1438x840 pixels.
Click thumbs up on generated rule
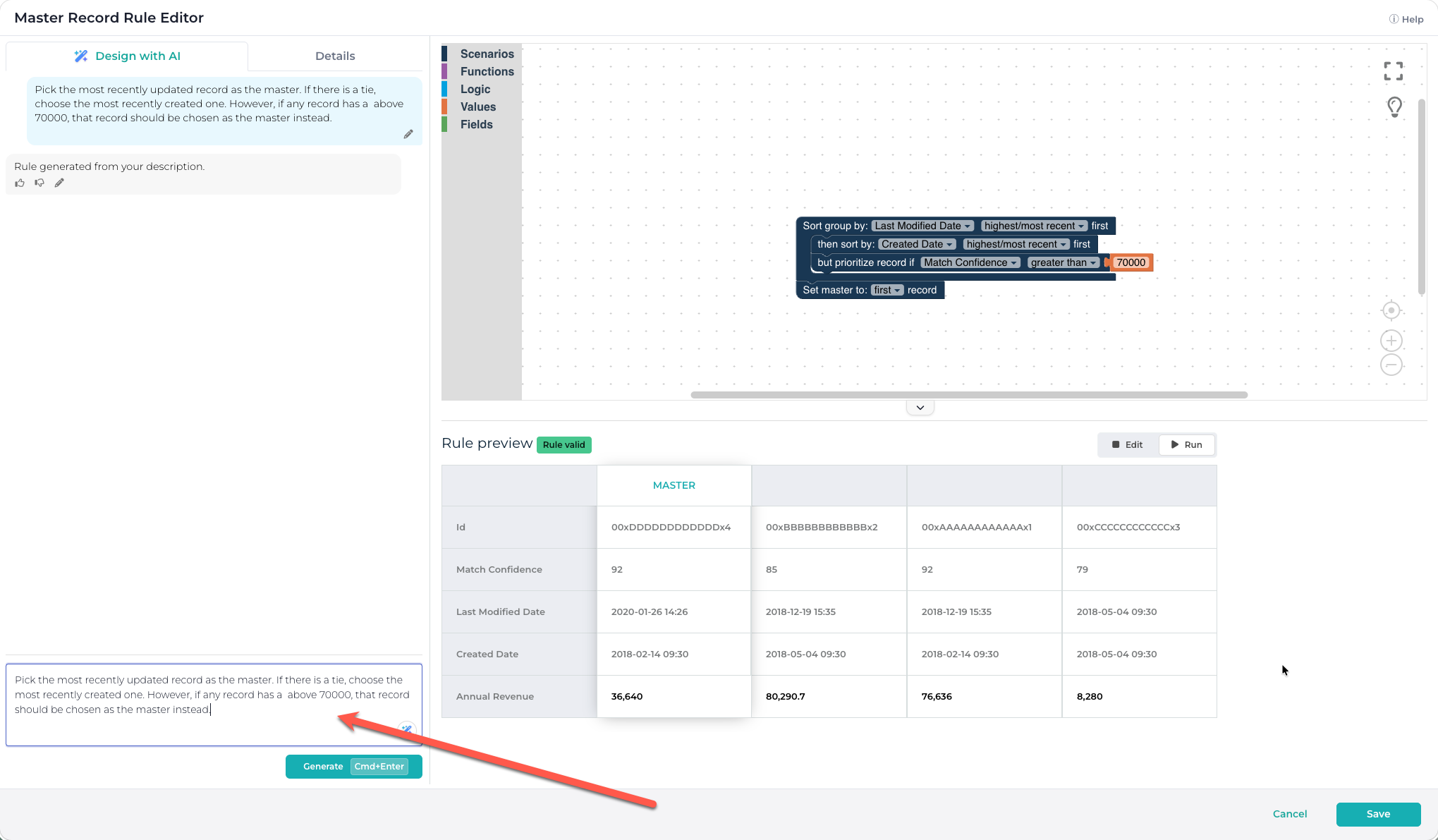(x=20, y=183)
